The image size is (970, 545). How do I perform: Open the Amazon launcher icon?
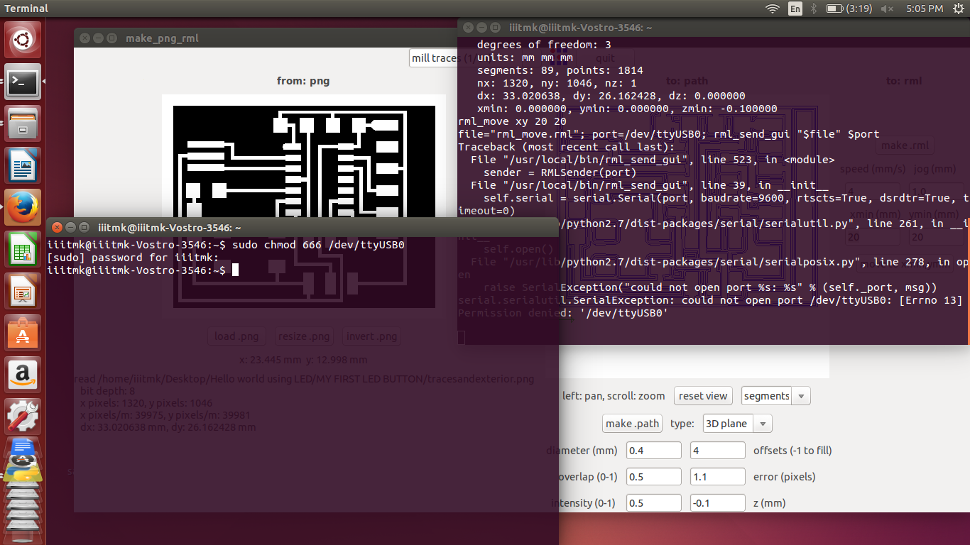(x=23, y=374)
